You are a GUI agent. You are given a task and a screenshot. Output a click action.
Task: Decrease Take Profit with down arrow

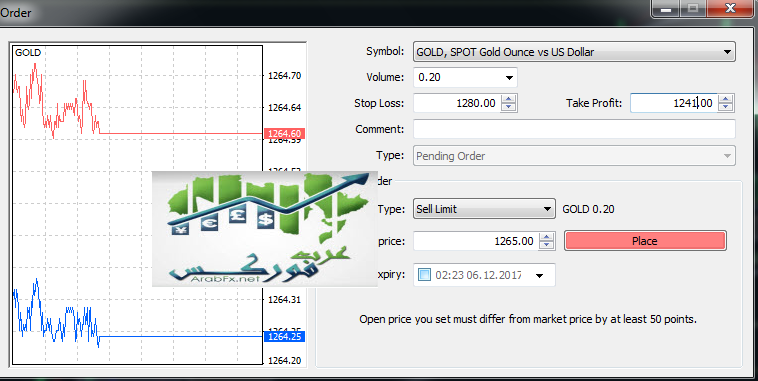tap(725, 107)
